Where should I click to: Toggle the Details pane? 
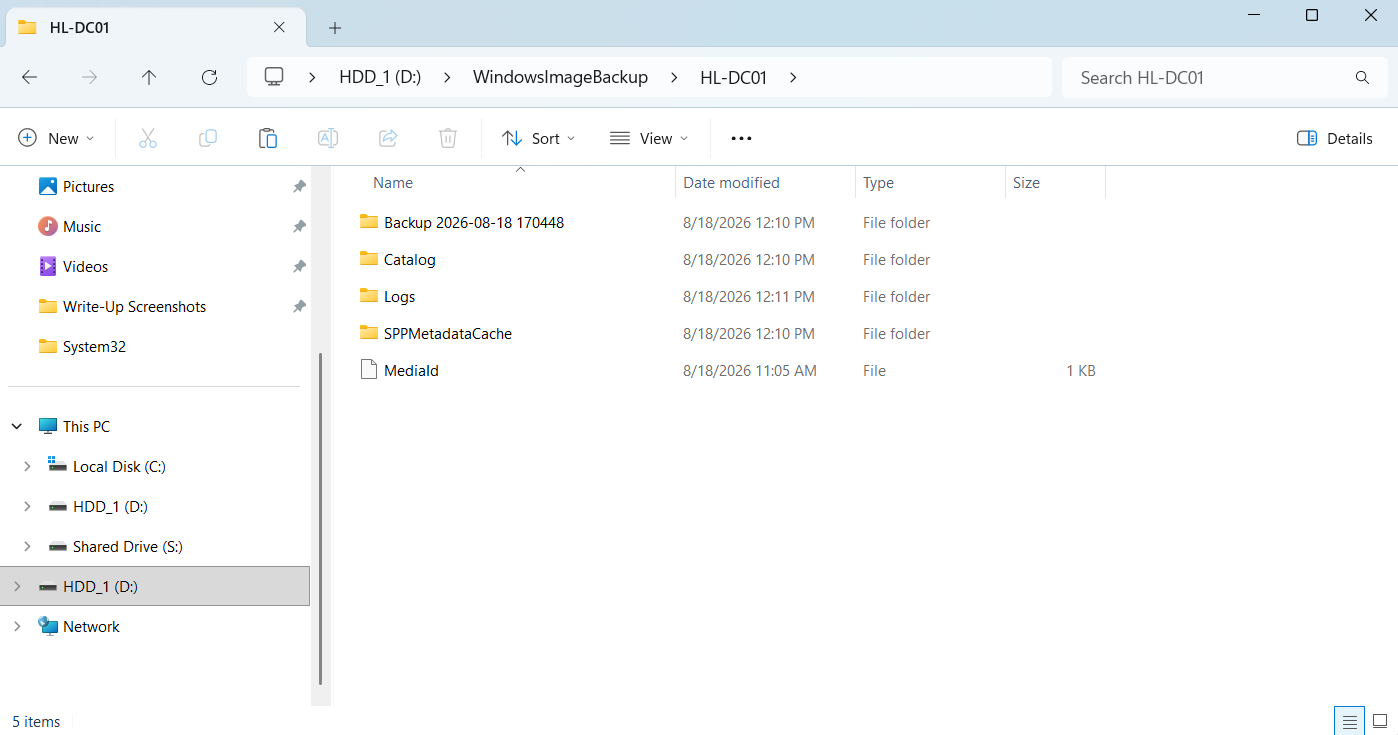pyautogui.click(x=1334, y=139)
